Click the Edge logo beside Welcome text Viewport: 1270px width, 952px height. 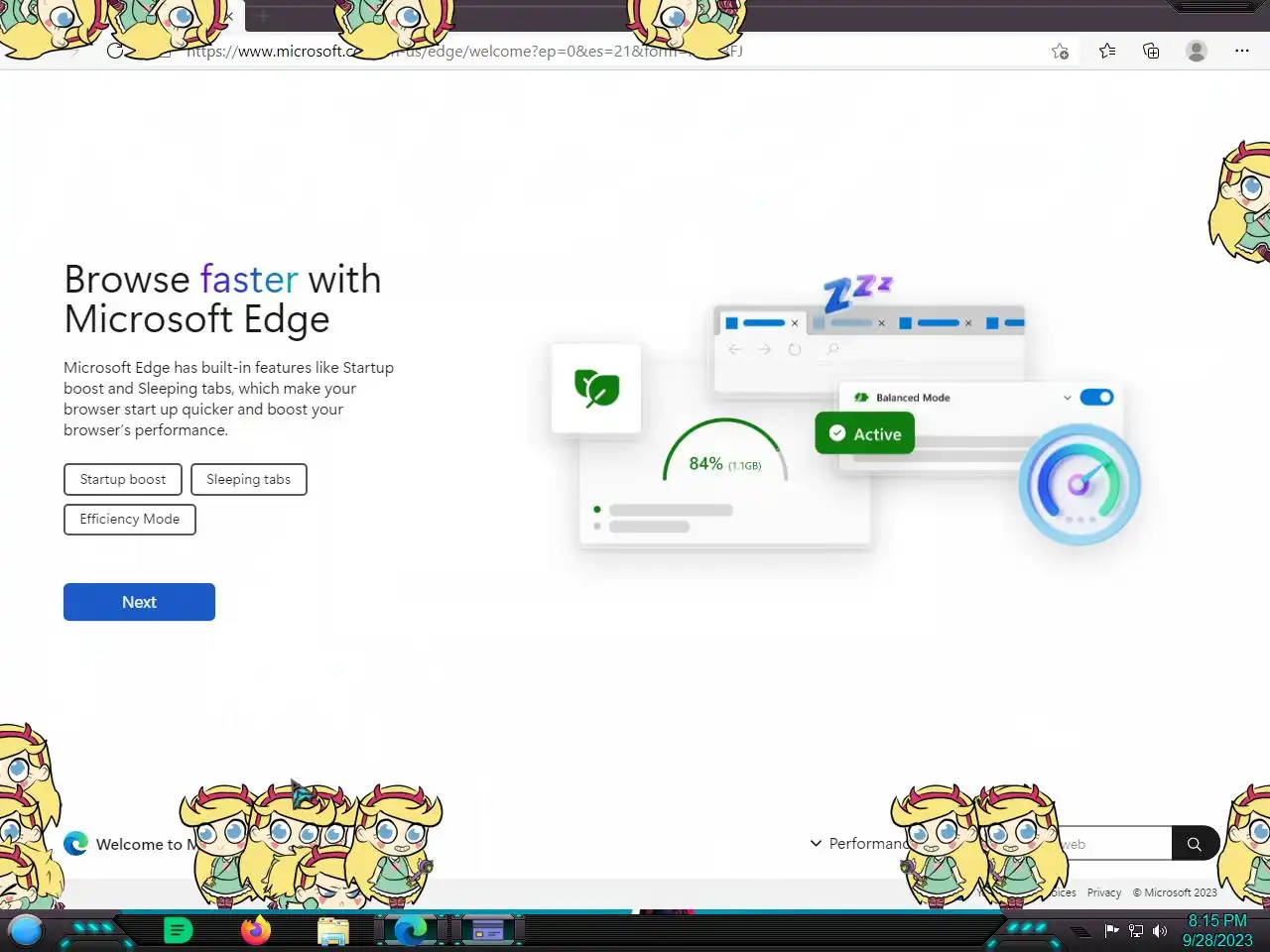[x=75, y=844]
